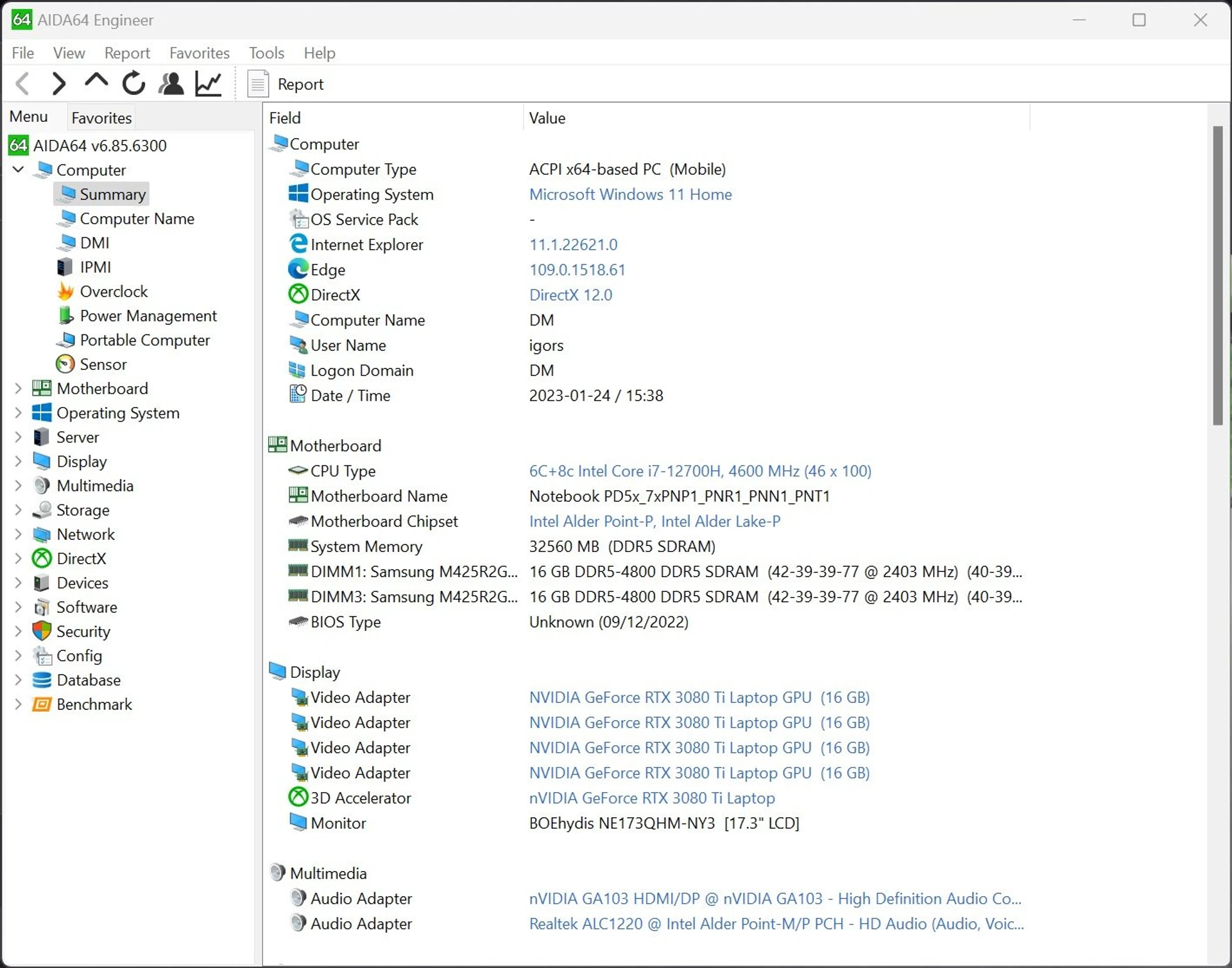
Task: Click the Benchmark icon in the tree
Action: [42, 704]
